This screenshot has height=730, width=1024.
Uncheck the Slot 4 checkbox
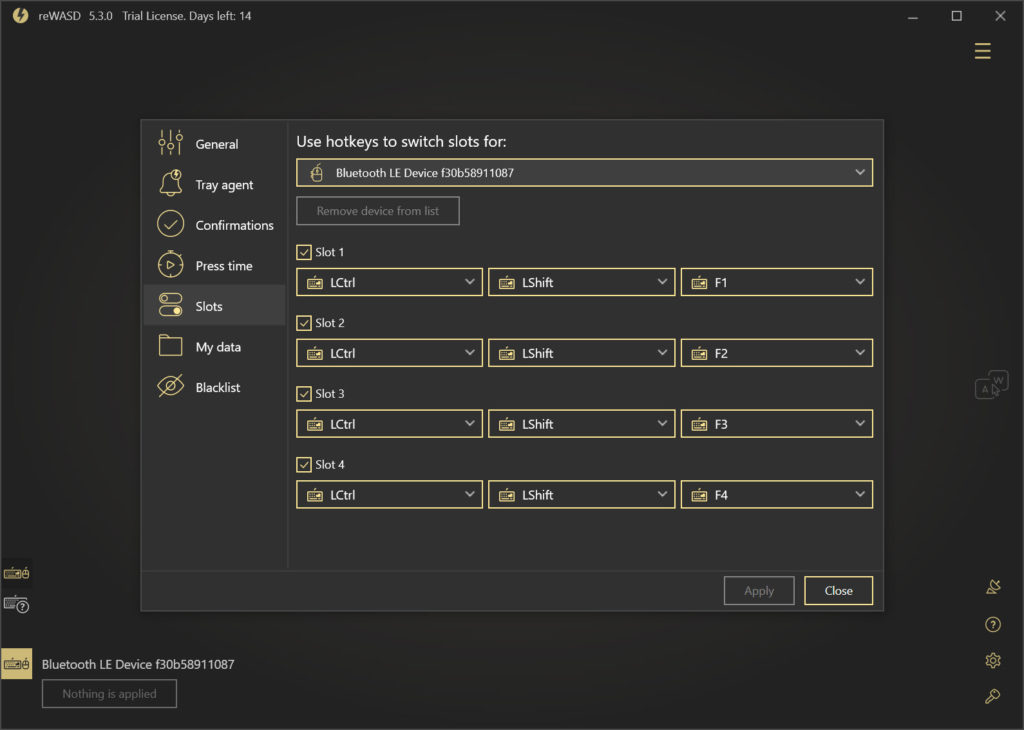304,464
